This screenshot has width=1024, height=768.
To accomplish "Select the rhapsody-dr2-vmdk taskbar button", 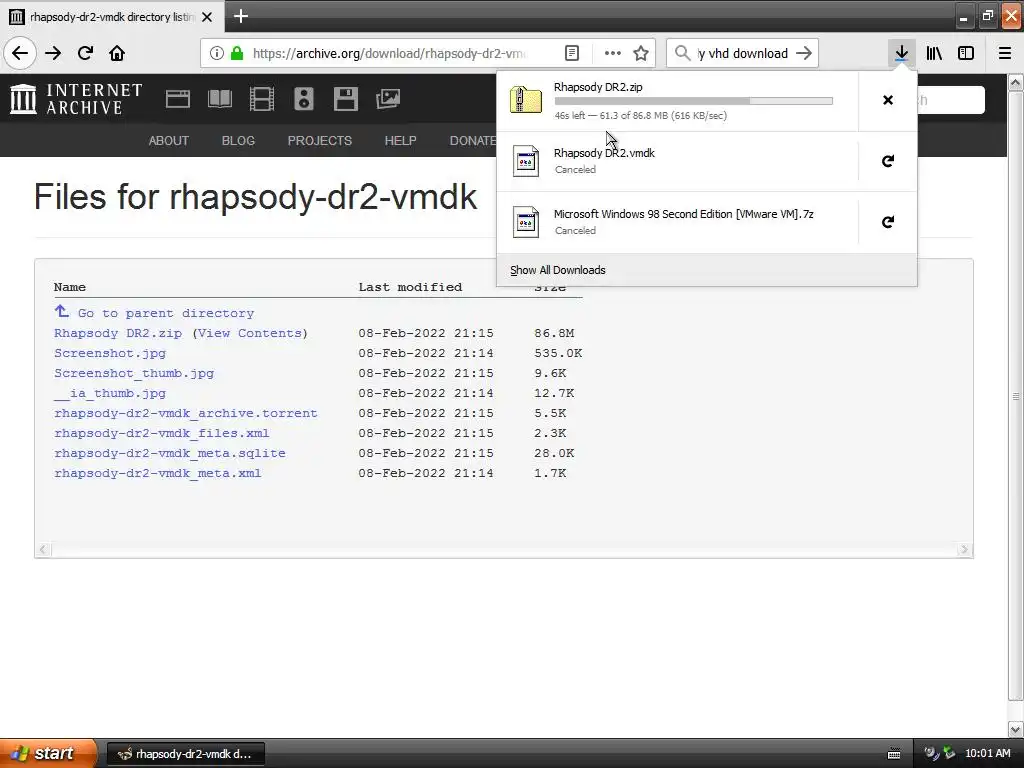I will 185,754.
